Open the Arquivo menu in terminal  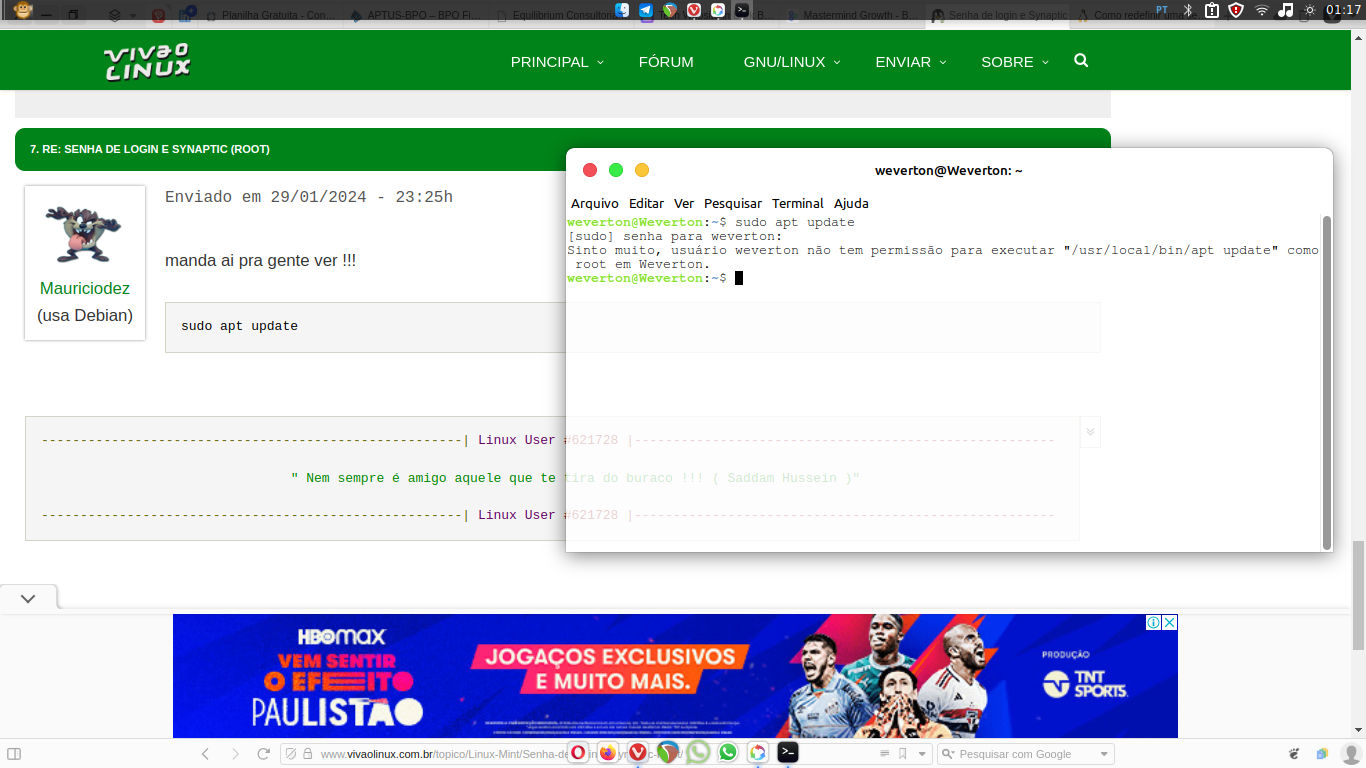(594, 203)
